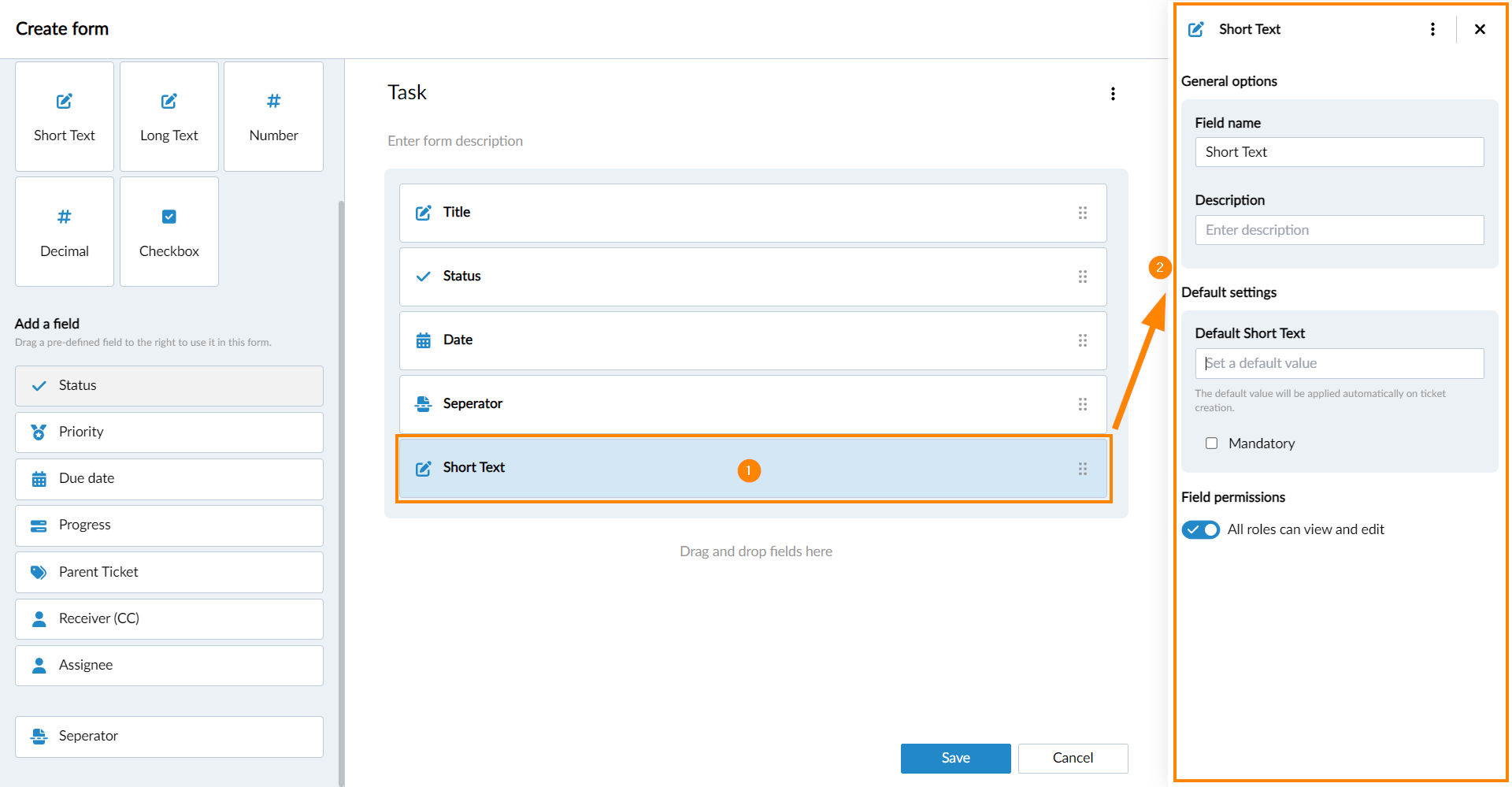1512x787 pixels.
Task: Select the Long Text field type tile
Action: 169,117
